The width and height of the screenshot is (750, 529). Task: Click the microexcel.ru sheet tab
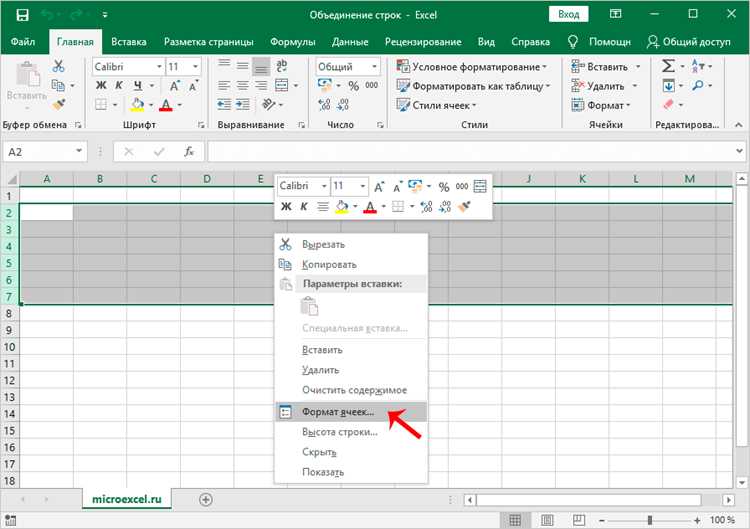click(127, 499)
